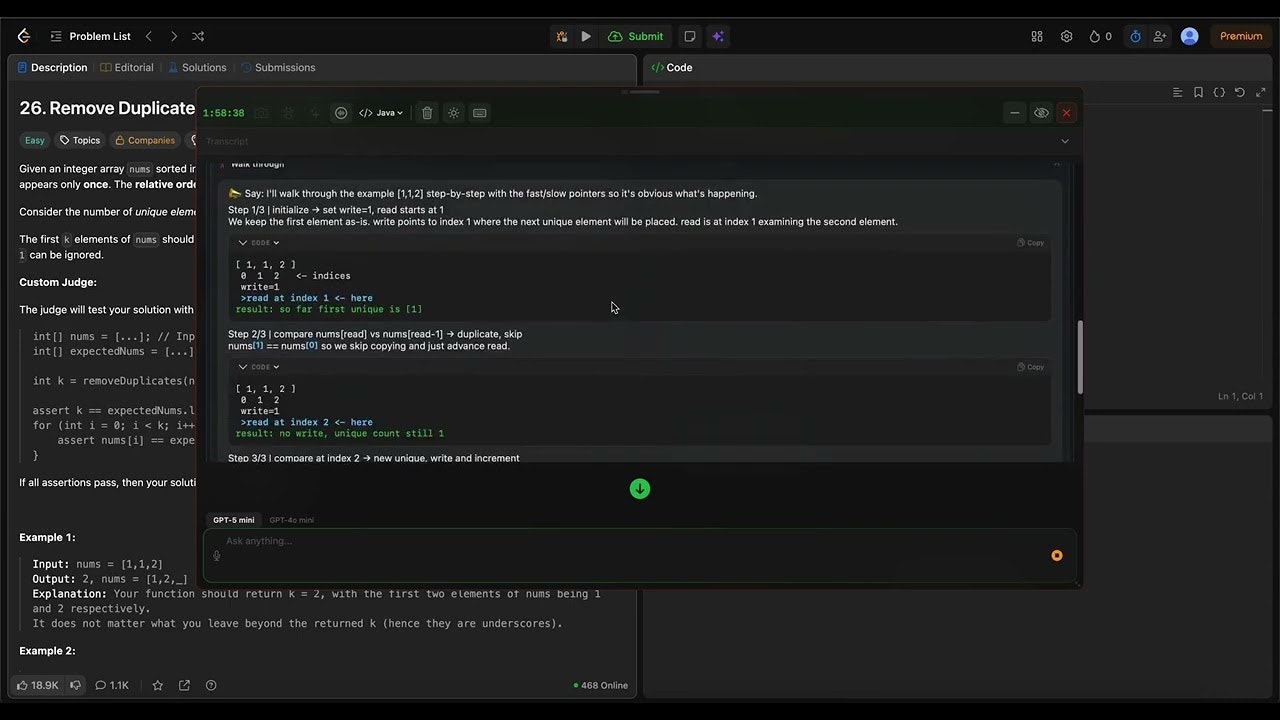The image size is (1280, 720).
Task: Star the problem as favorite
Action: tap(157, 685)
